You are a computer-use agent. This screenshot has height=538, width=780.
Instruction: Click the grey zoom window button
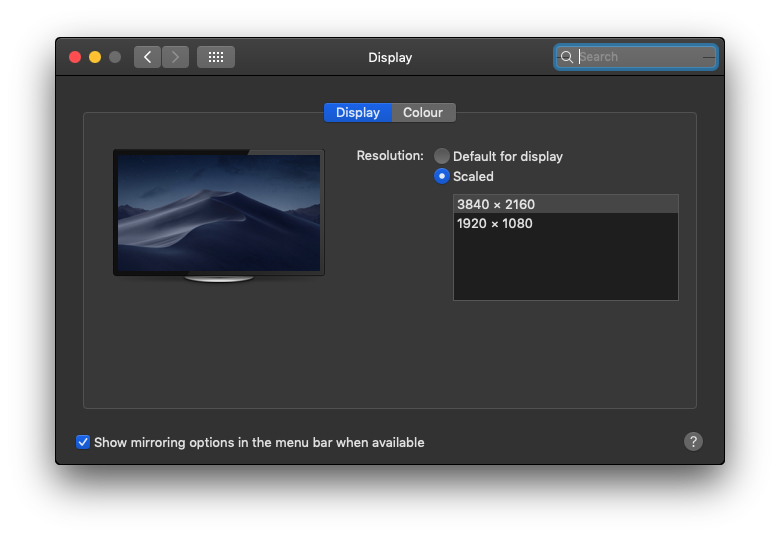(115, 57)
